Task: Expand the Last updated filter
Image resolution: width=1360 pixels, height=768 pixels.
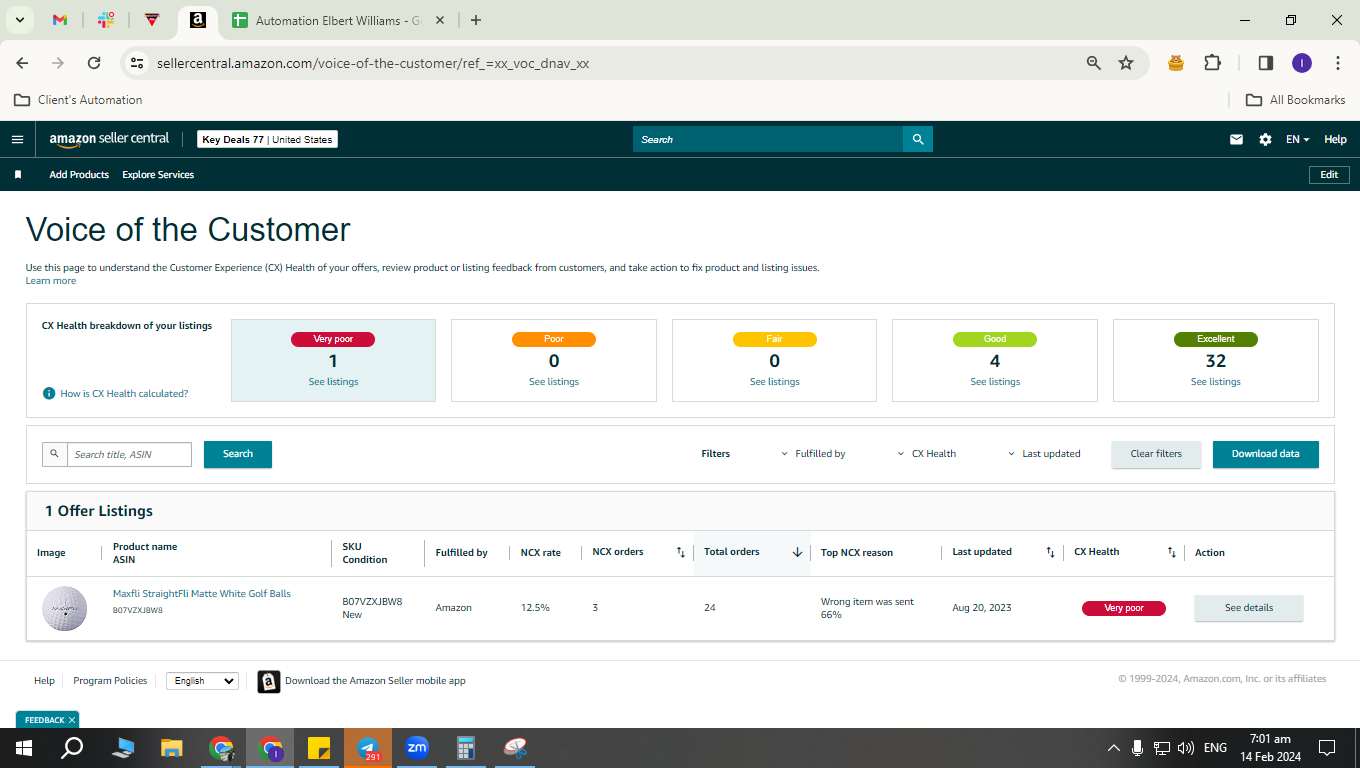Action: 1044,454
